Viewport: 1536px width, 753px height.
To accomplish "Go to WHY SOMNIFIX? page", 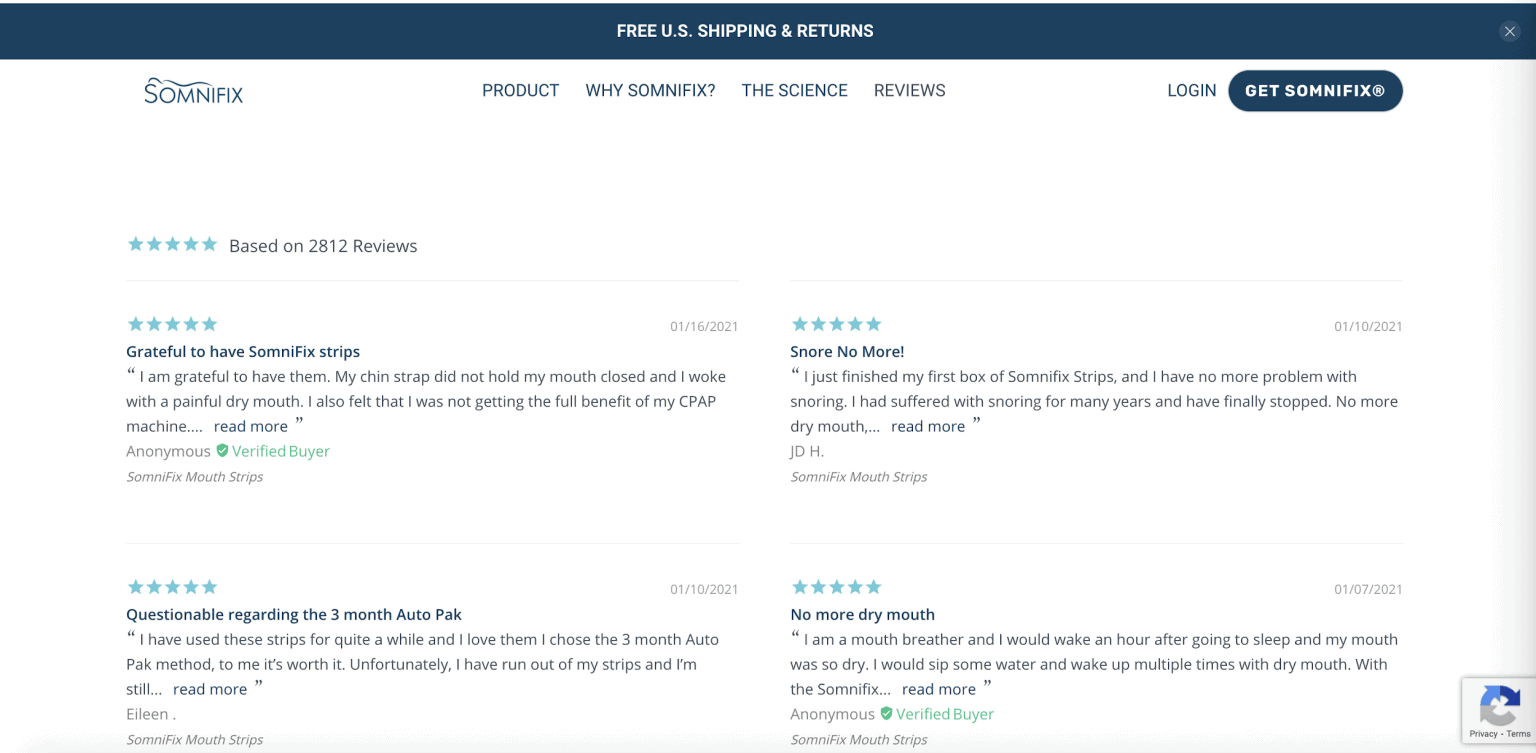I will click(x=650, y=91).
